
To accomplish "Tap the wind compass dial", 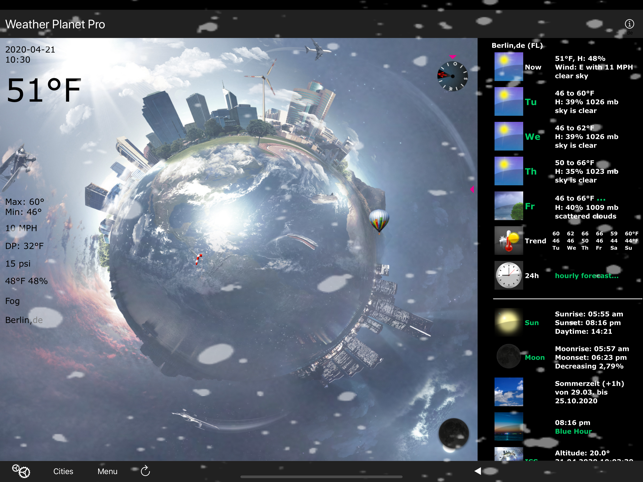I will [x=452, y=76].
